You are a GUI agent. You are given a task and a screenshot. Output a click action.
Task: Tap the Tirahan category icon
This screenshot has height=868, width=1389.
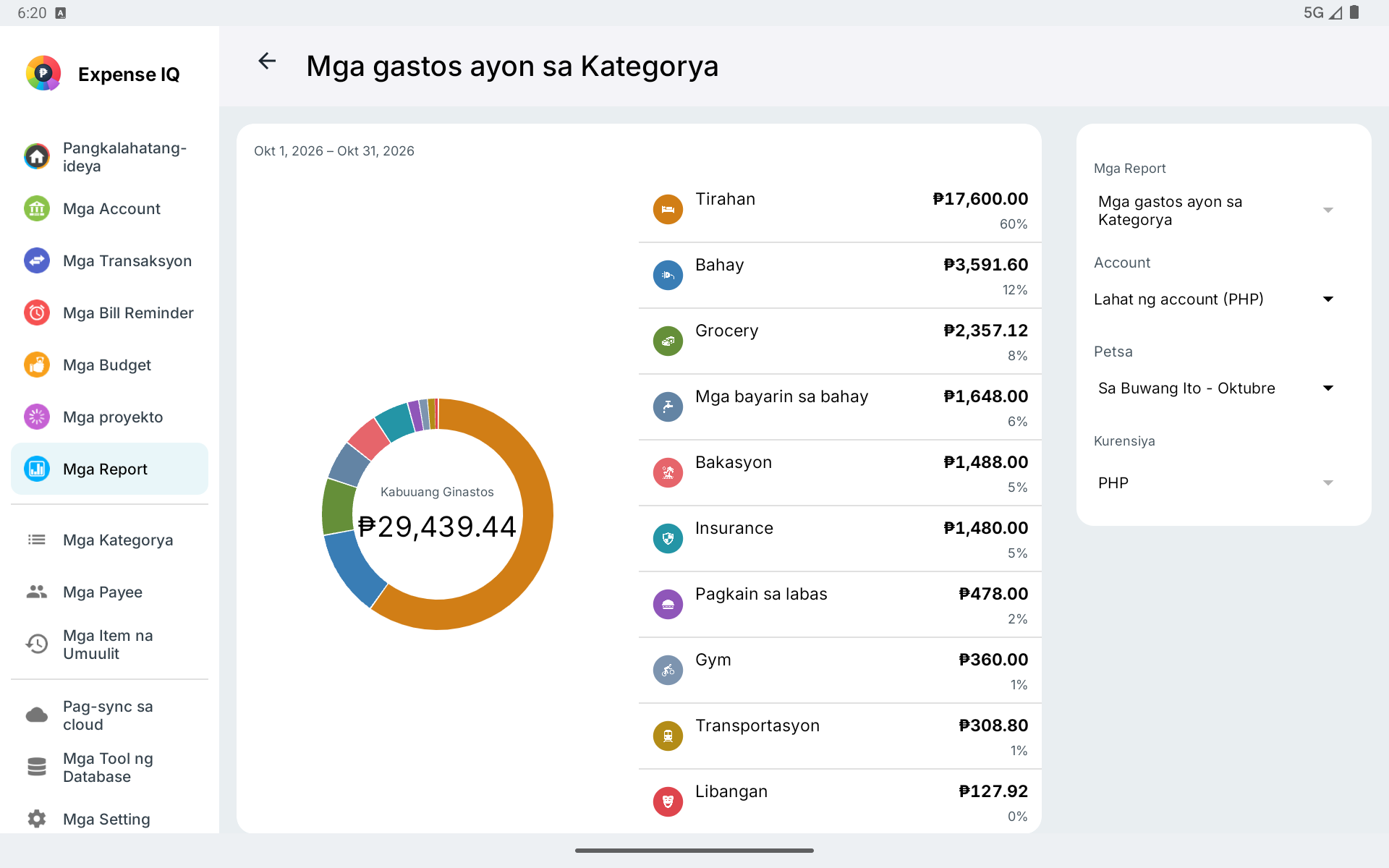(668, 209)
